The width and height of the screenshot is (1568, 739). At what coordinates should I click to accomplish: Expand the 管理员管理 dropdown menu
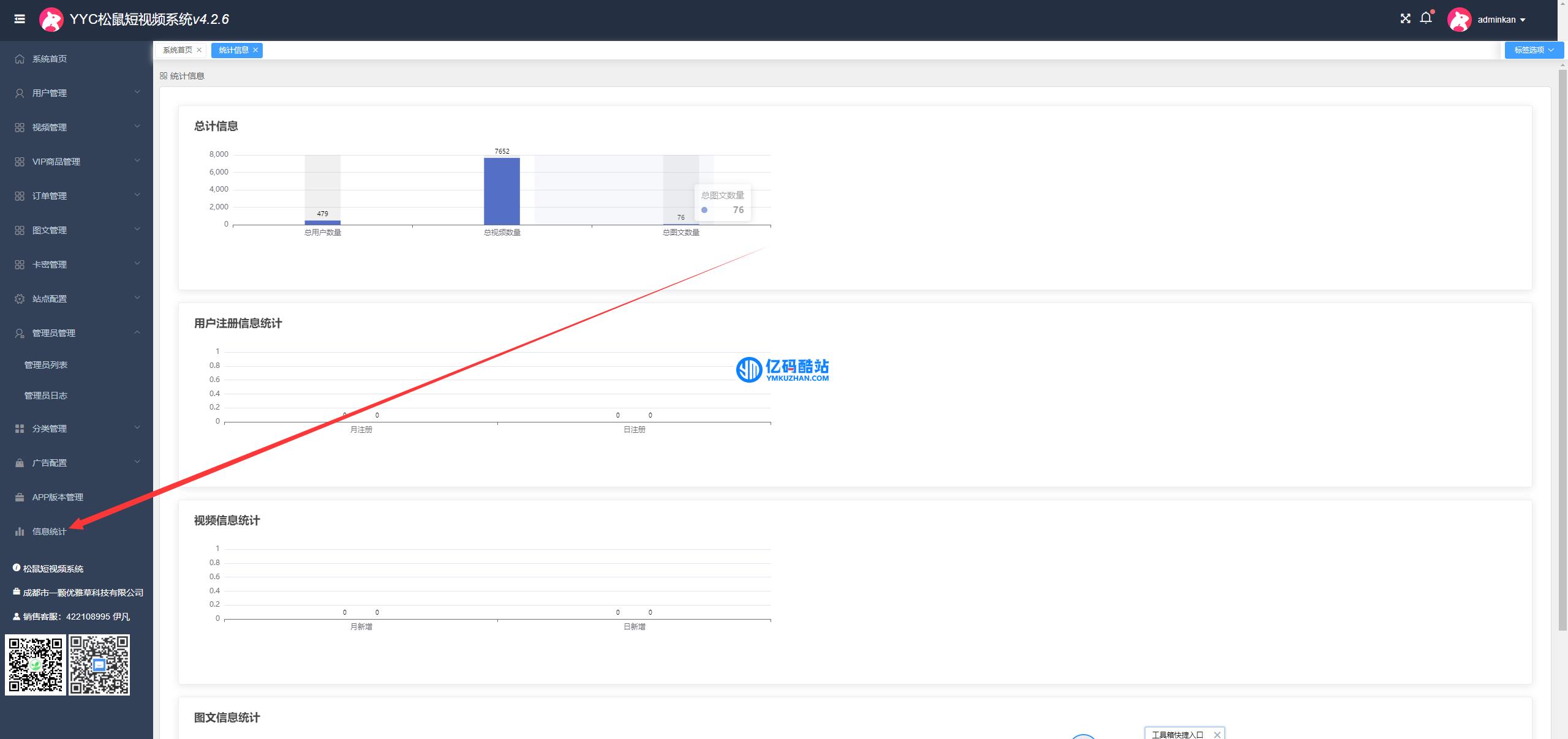[x=75, y=332]
